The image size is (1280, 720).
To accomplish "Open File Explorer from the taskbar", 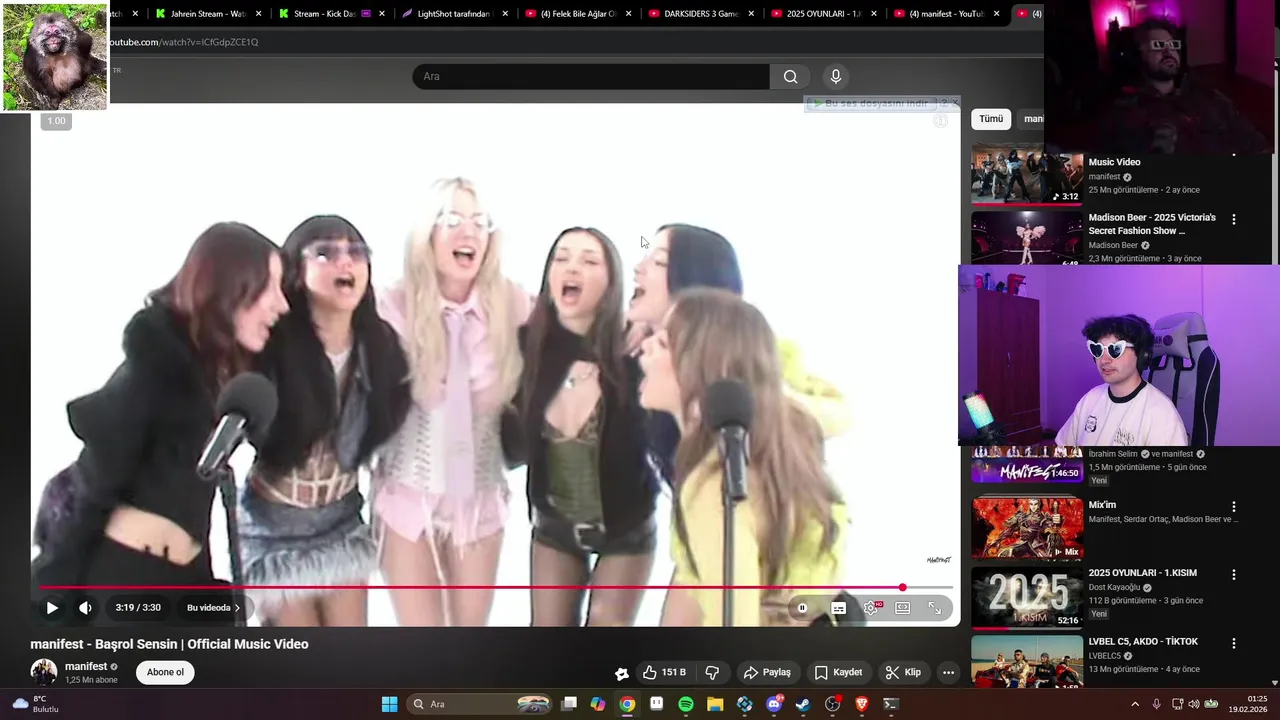I will coord(715,704).
